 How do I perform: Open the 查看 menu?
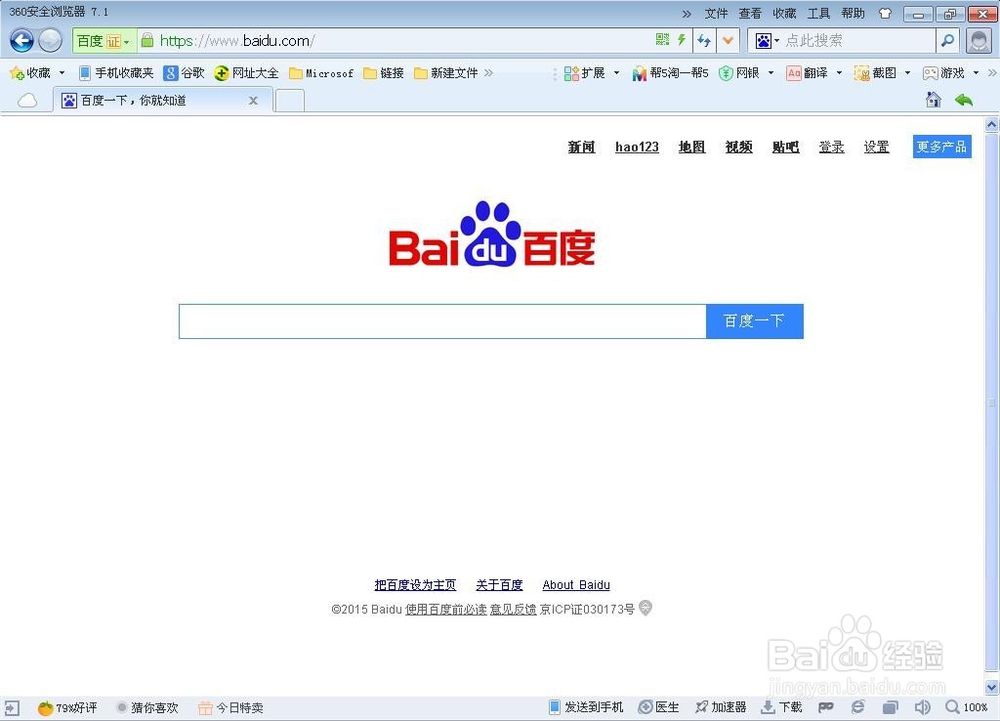pos(750,13)
